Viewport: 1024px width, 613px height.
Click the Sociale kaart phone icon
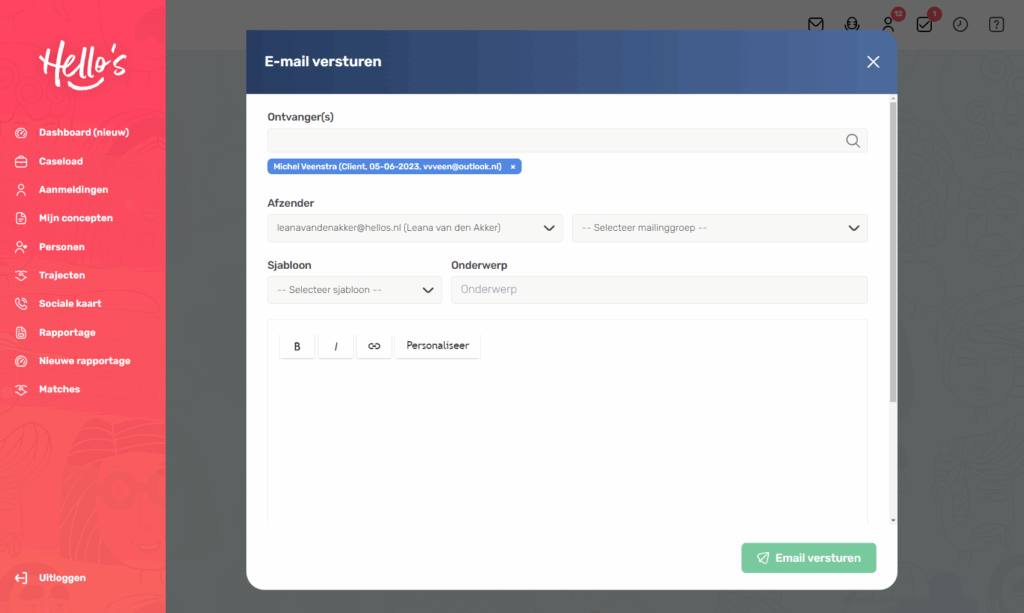click(21, 304)
